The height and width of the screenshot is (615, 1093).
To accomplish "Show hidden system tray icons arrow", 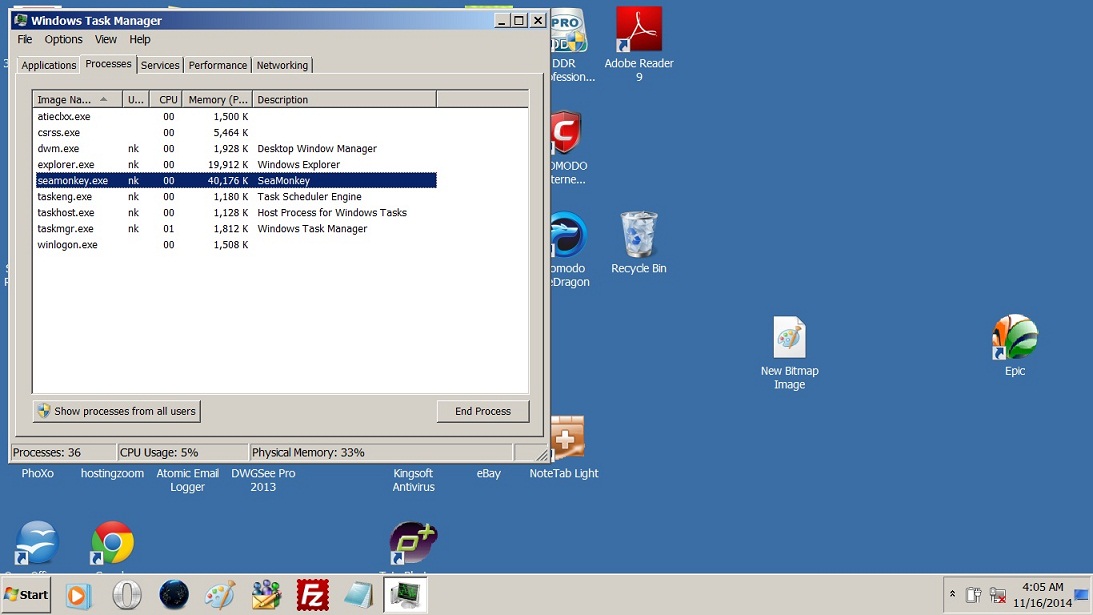I will pos(952,595).
